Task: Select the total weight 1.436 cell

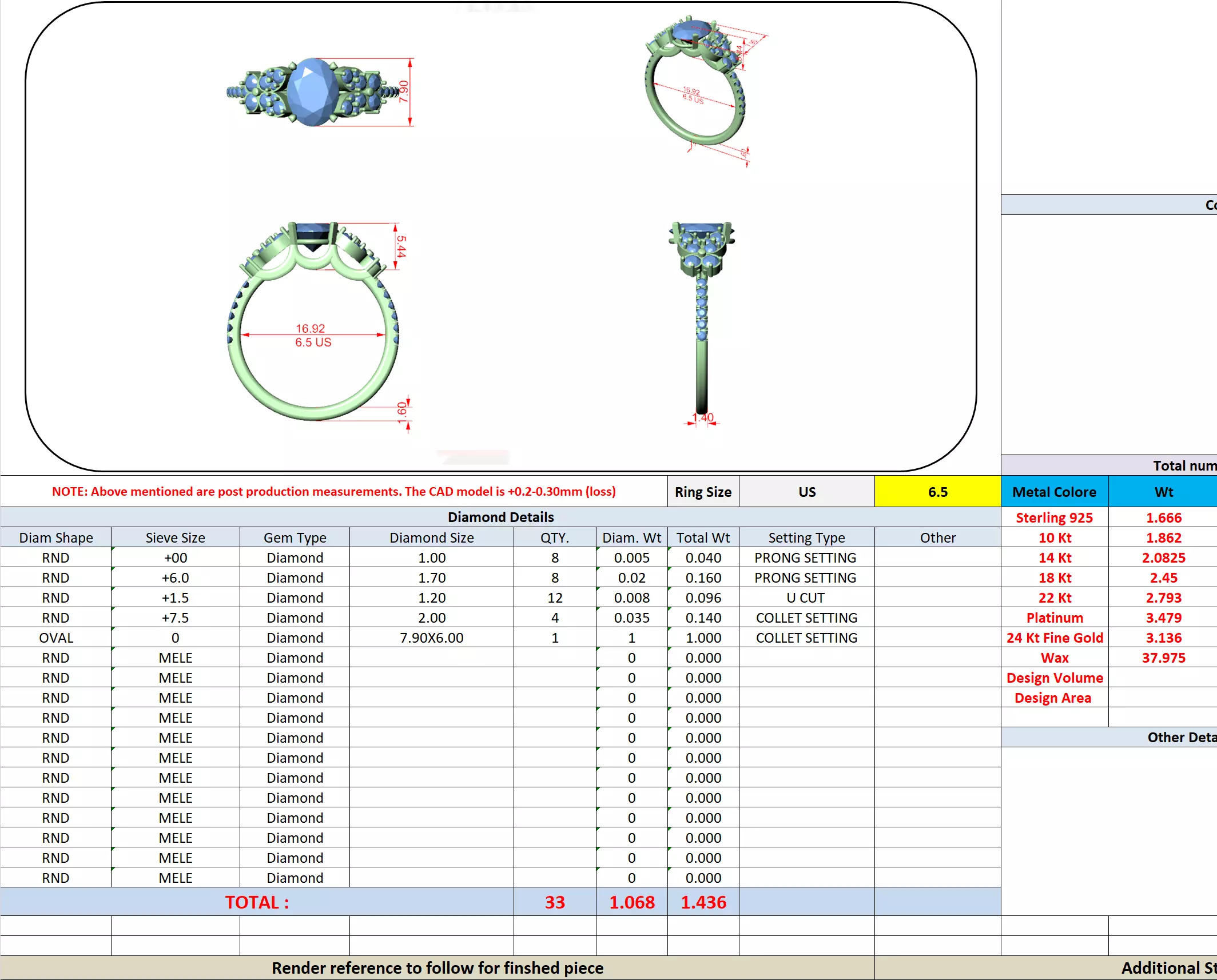Action: (703, 902)
